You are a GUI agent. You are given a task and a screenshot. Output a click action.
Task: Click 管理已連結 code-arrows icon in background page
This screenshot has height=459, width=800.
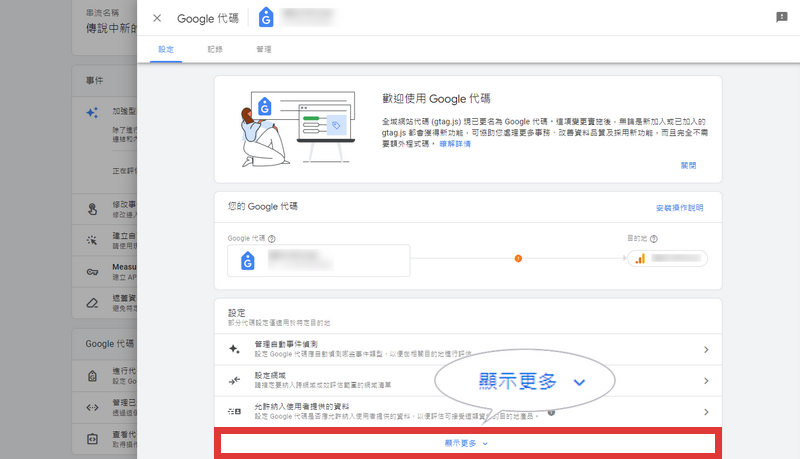point(92,407)
